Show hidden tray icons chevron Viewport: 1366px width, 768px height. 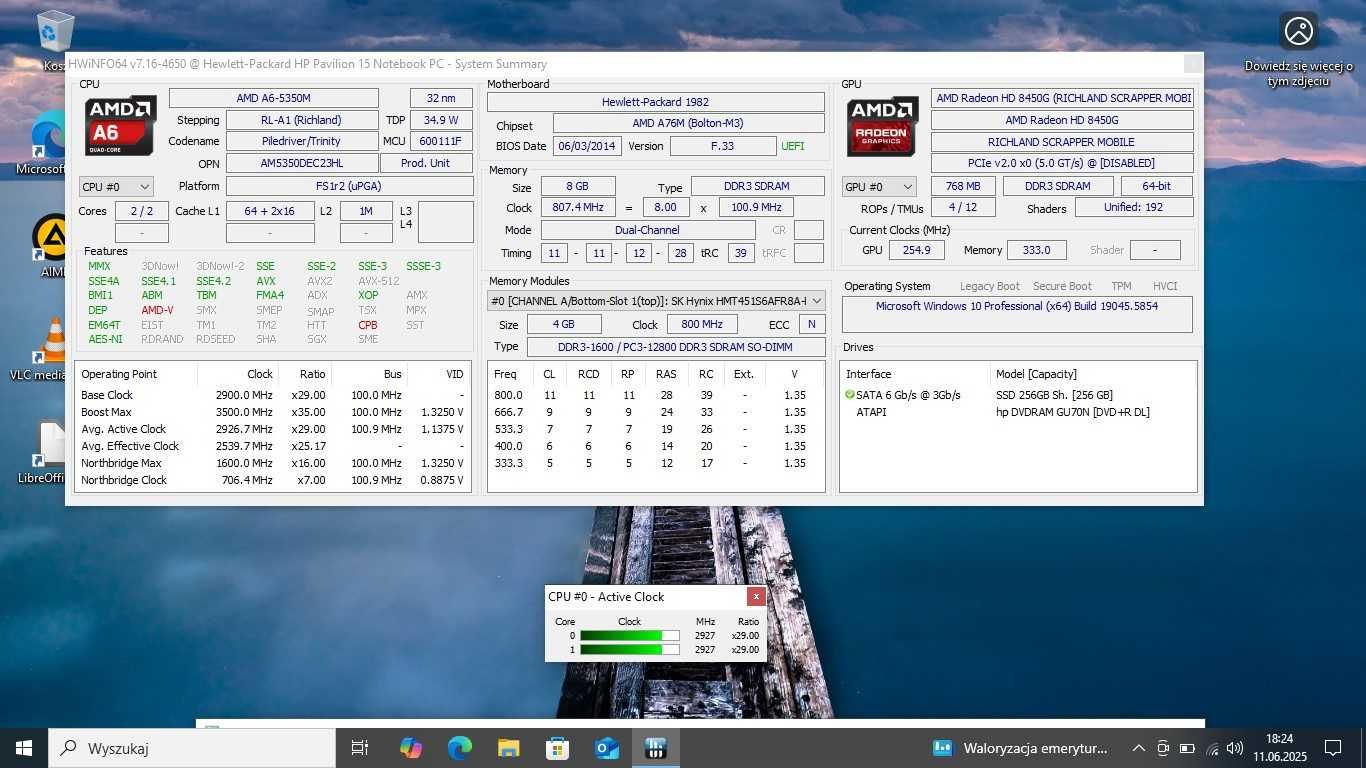pyautogui.click(x=1138, y=748)
